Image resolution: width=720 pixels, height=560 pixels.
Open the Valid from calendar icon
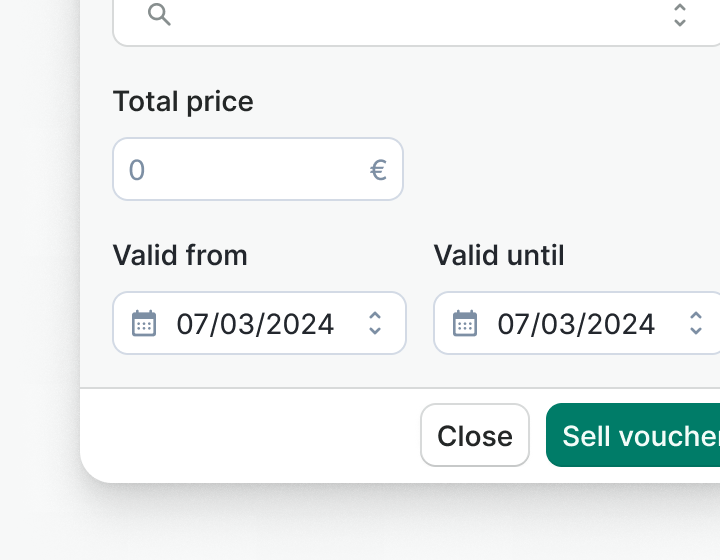[x=144, y=323]
